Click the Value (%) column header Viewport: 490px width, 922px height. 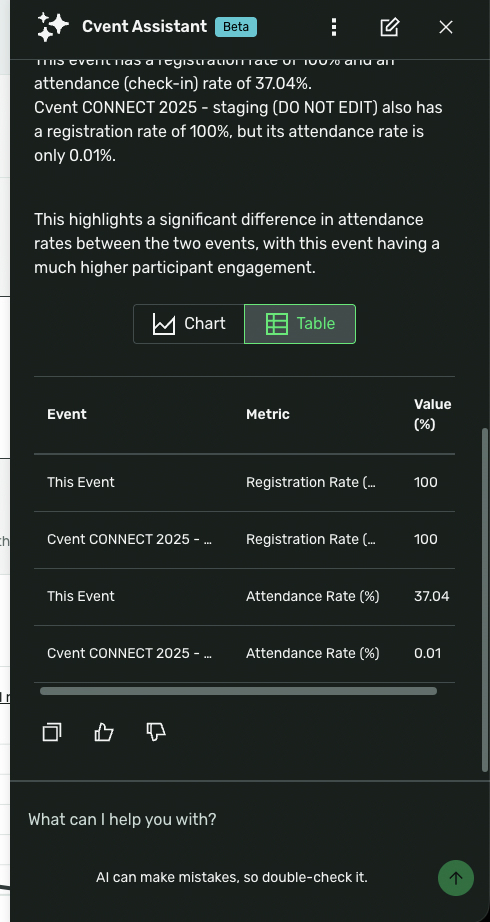[432, 415]
